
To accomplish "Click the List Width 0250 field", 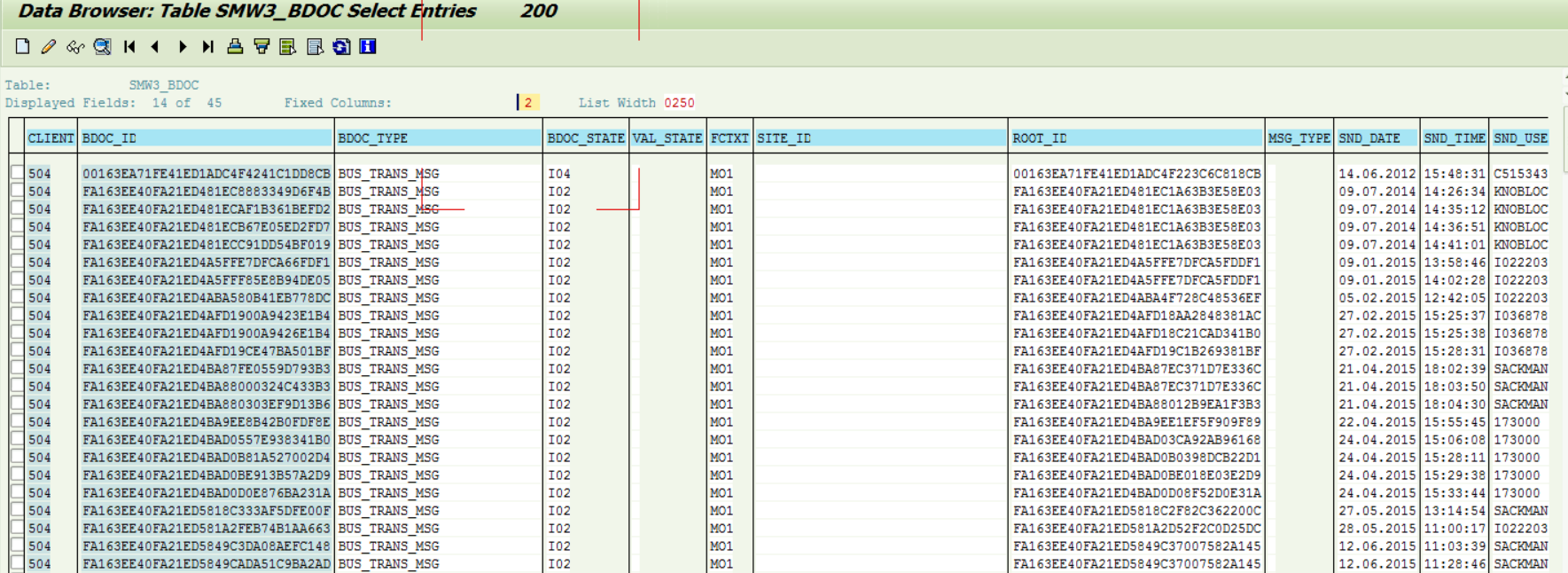I will coord(679,103).
